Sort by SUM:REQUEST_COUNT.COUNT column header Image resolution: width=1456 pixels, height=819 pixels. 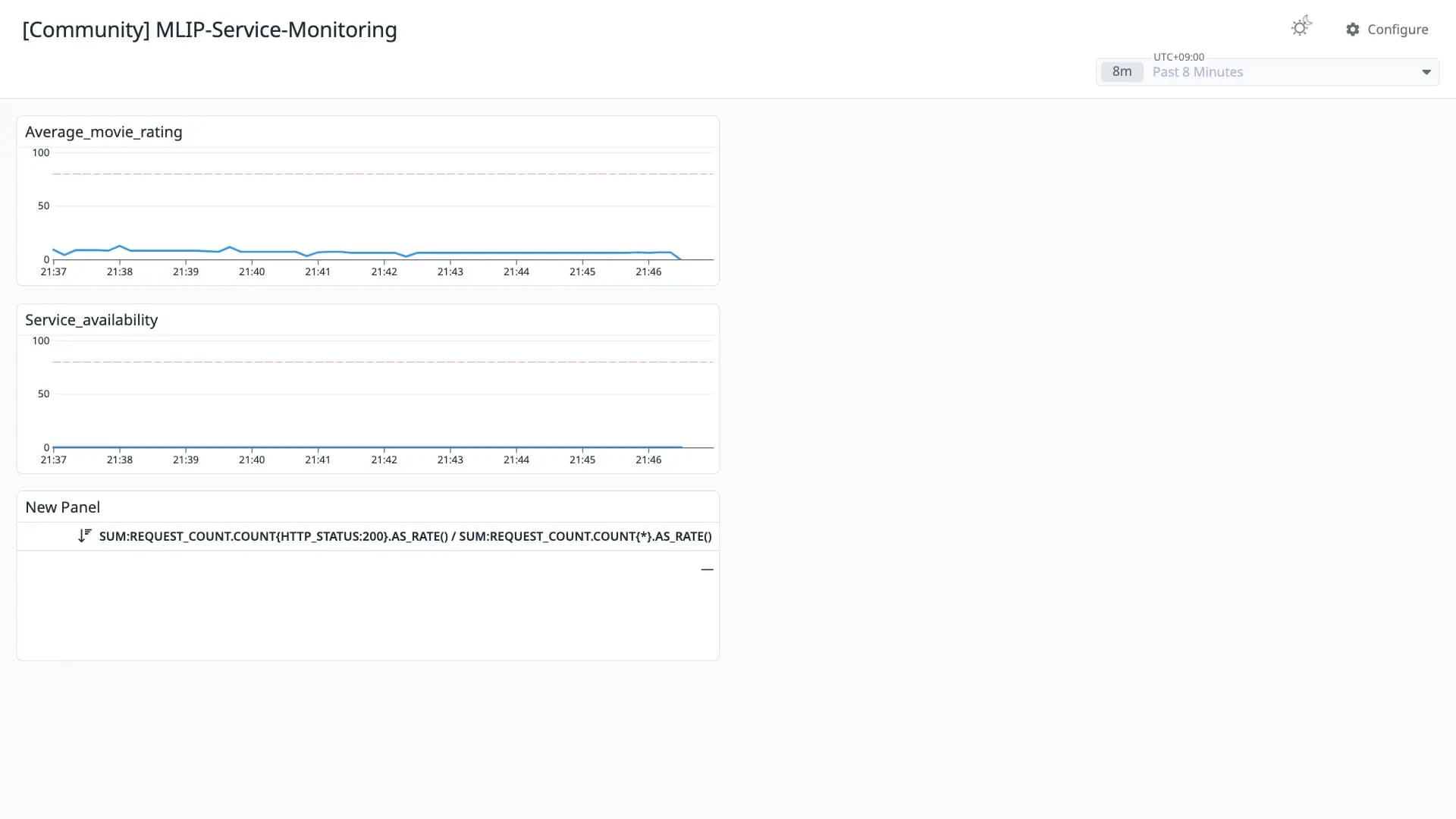click(x=405, y=536)
